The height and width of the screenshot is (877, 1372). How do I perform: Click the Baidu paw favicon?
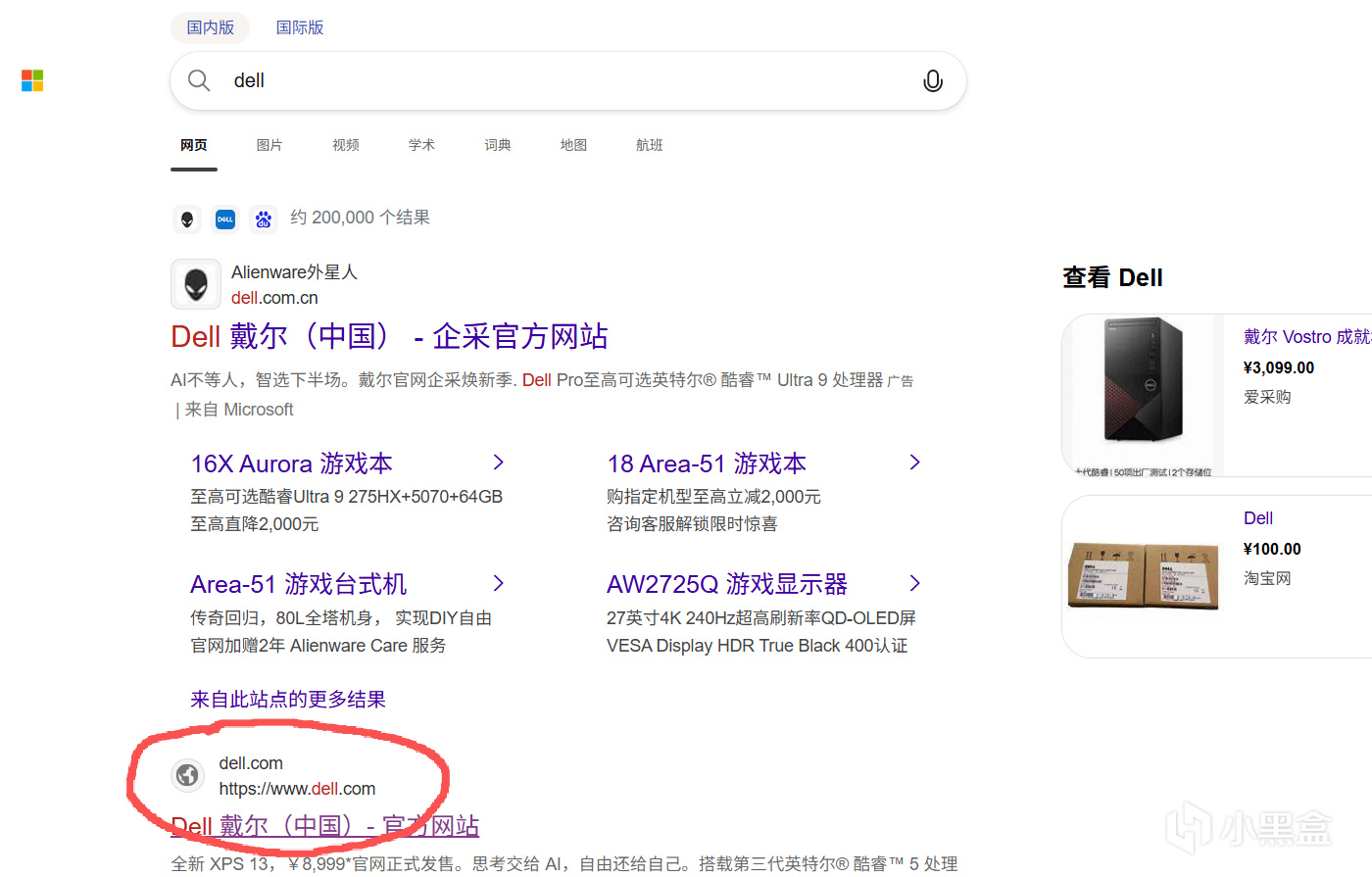pyautogui.click(x=264, y=219)
